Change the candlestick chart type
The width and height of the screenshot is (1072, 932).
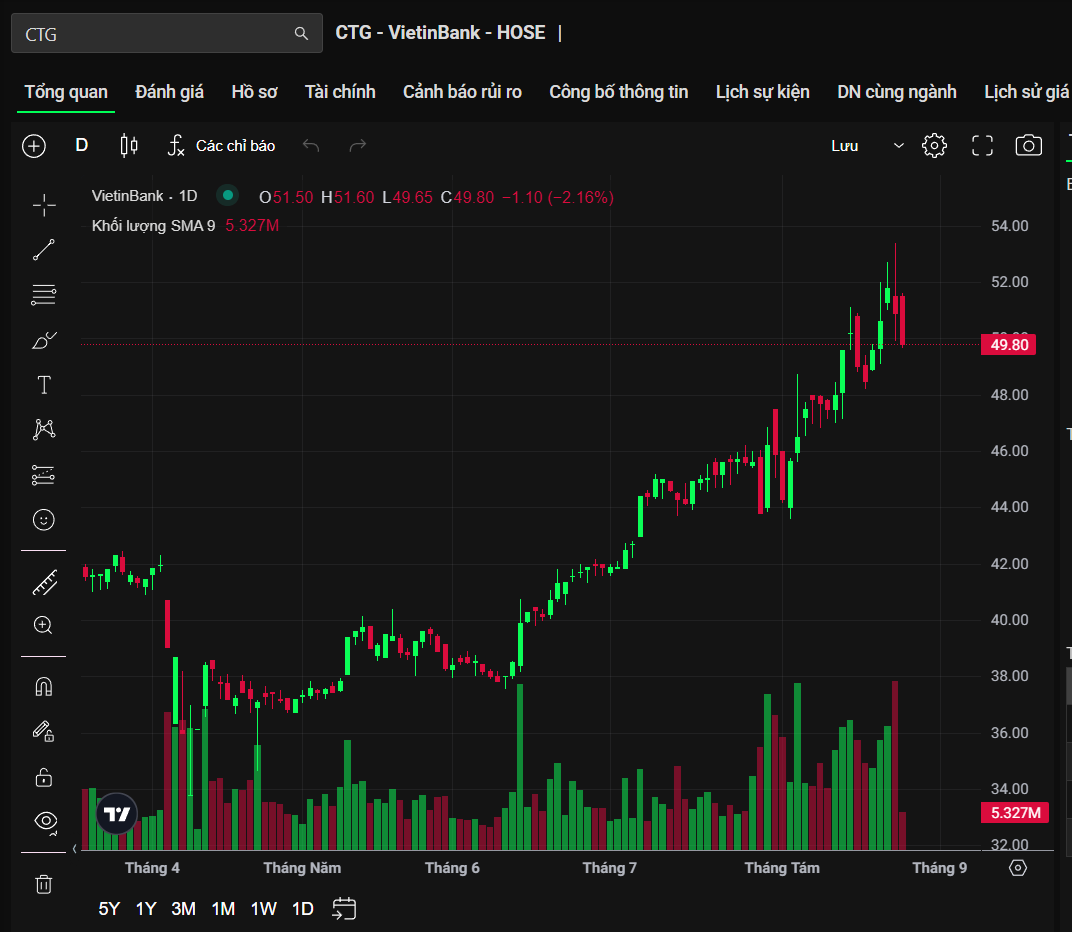pyautogui.click(x=129, y=146)
